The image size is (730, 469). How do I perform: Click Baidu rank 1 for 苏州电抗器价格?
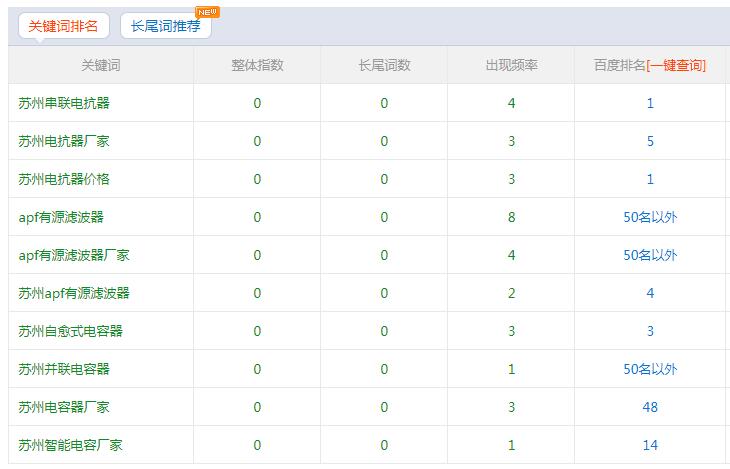650,179
